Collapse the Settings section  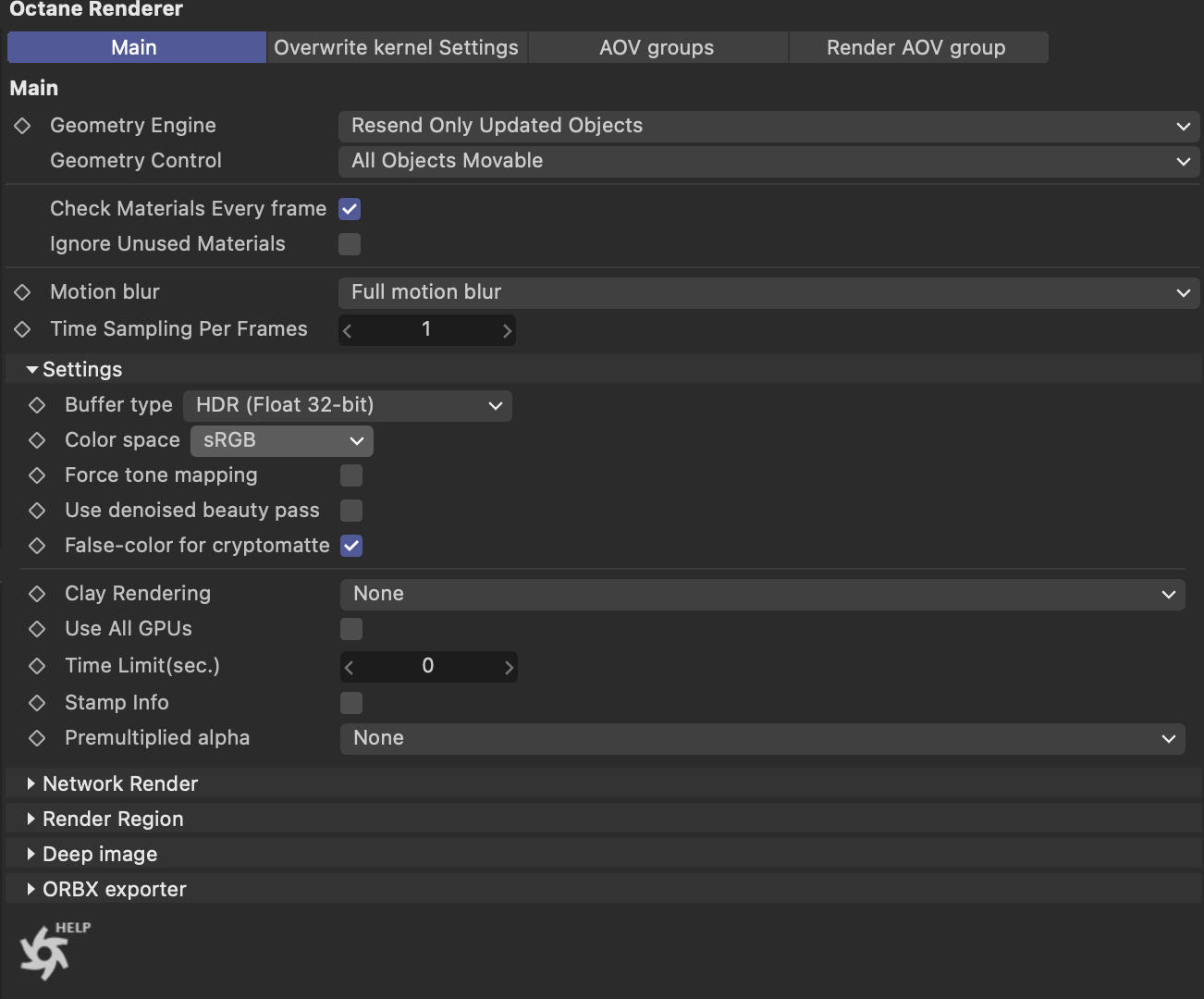click(32, 370)
